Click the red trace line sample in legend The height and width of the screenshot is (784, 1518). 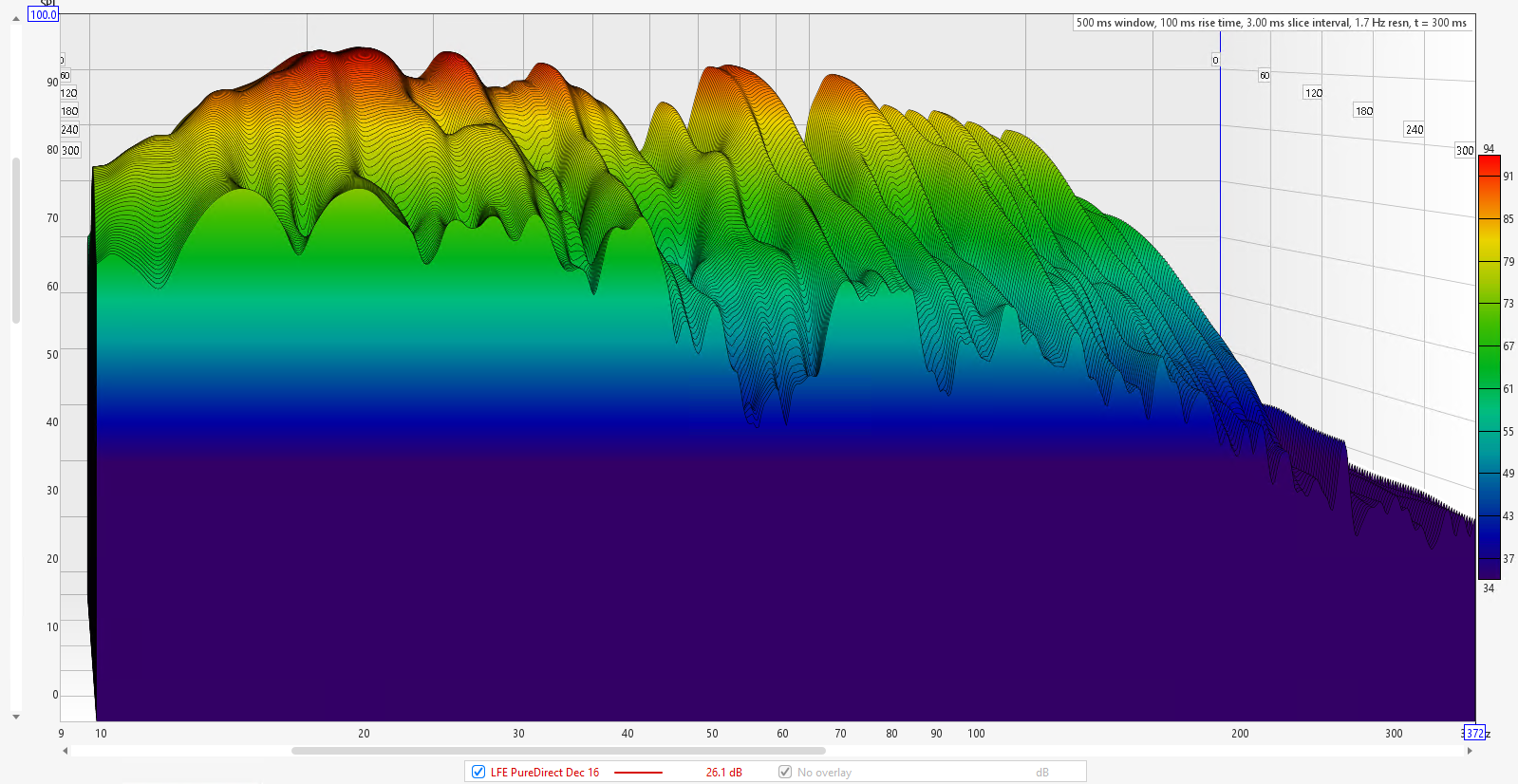[x=638, y=773]
